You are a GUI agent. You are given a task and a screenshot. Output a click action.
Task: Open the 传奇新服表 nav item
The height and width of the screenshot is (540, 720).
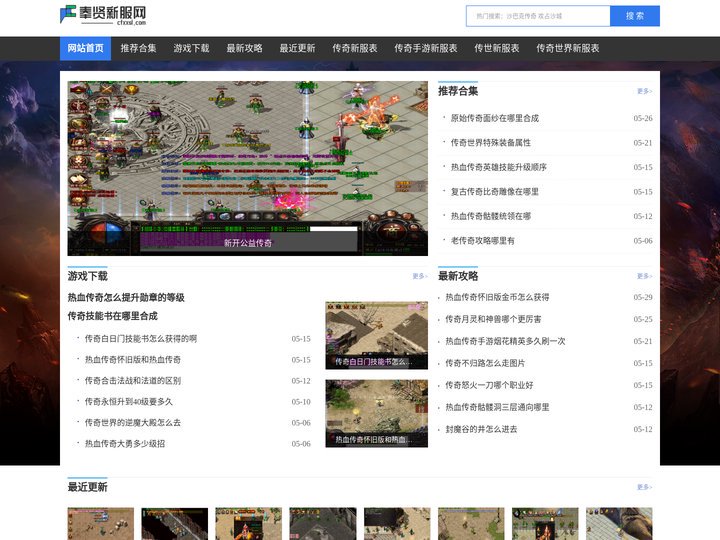pos(354,48)
